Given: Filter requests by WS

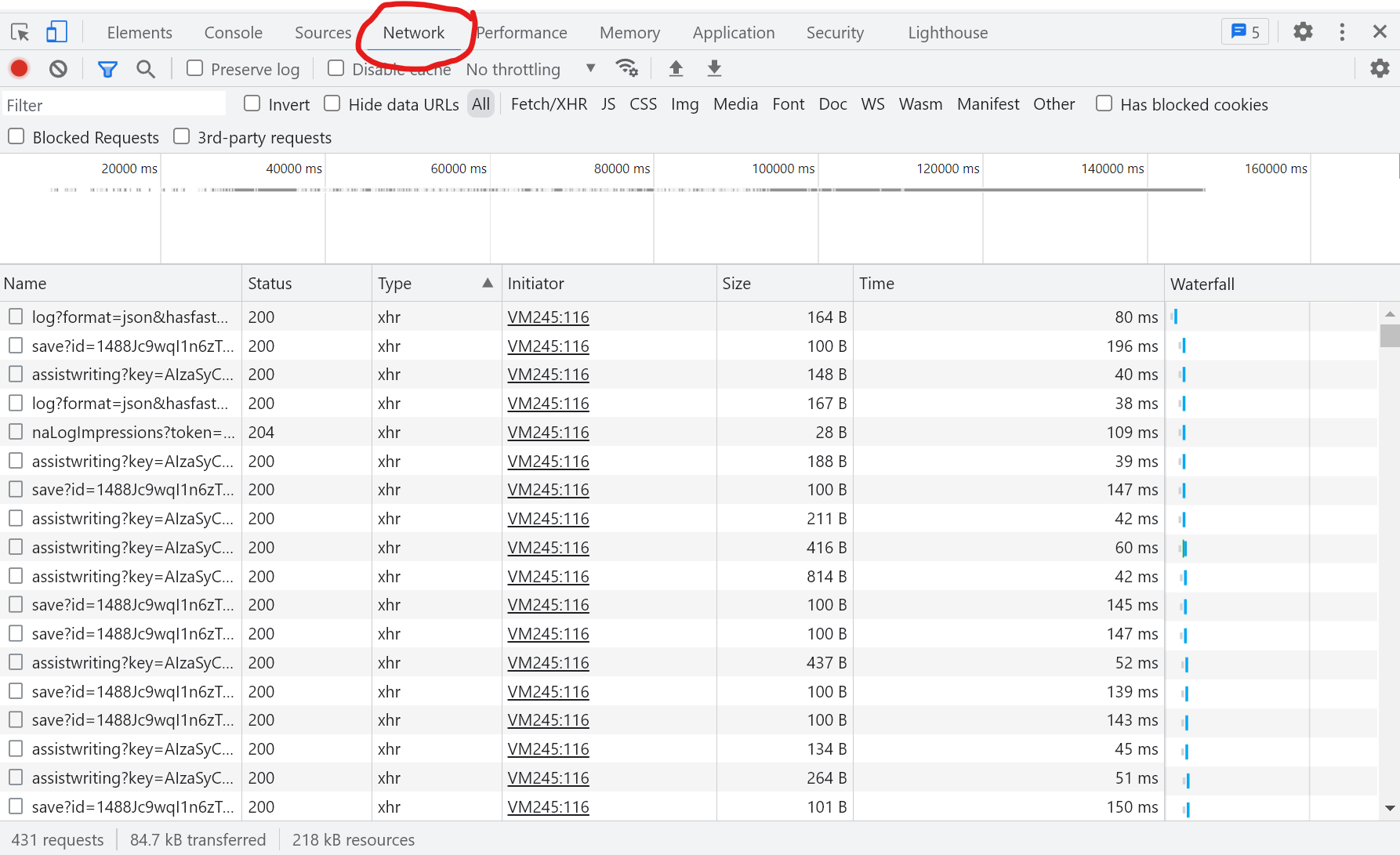Looking at the screenshot, I should (872, 103).
